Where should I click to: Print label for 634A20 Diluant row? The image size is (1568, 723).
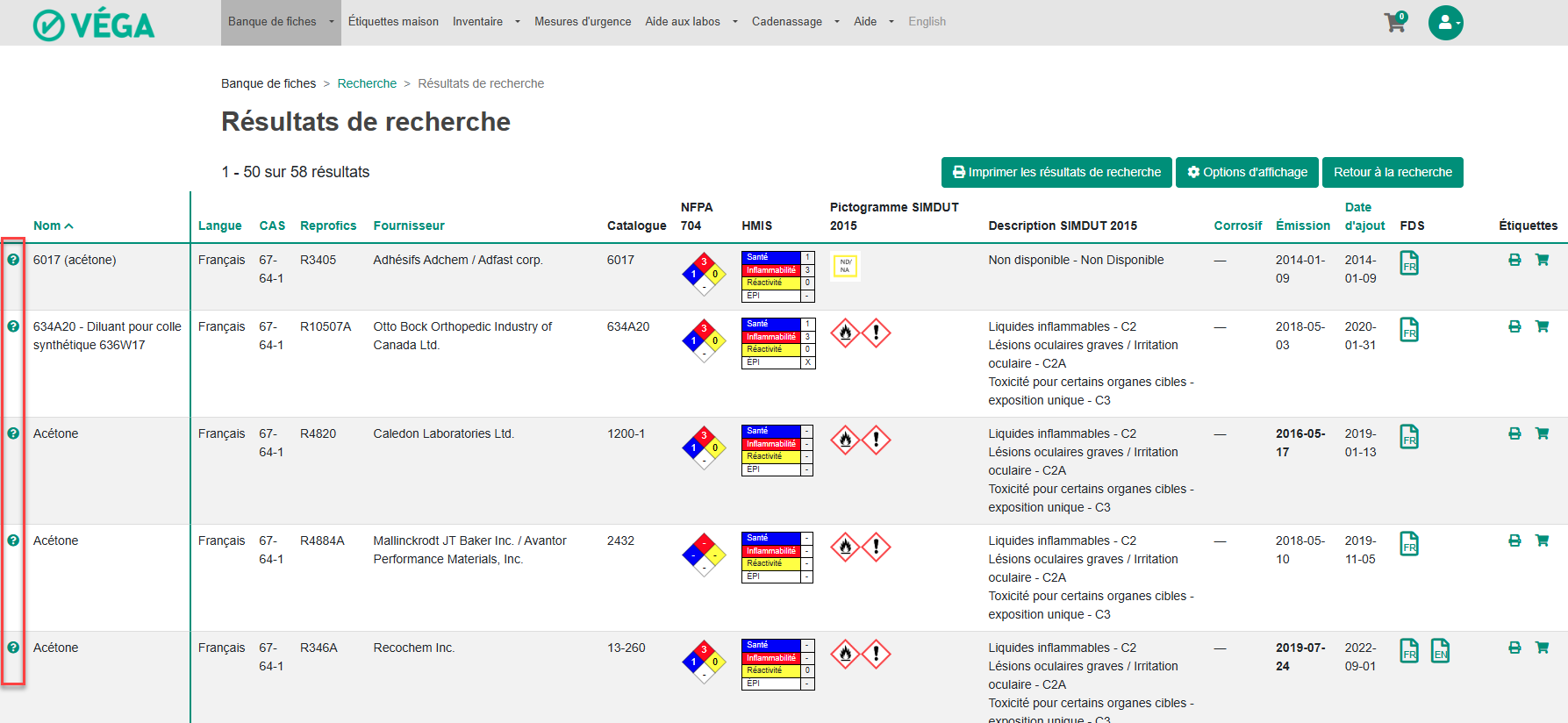[x=1514, y=326]
